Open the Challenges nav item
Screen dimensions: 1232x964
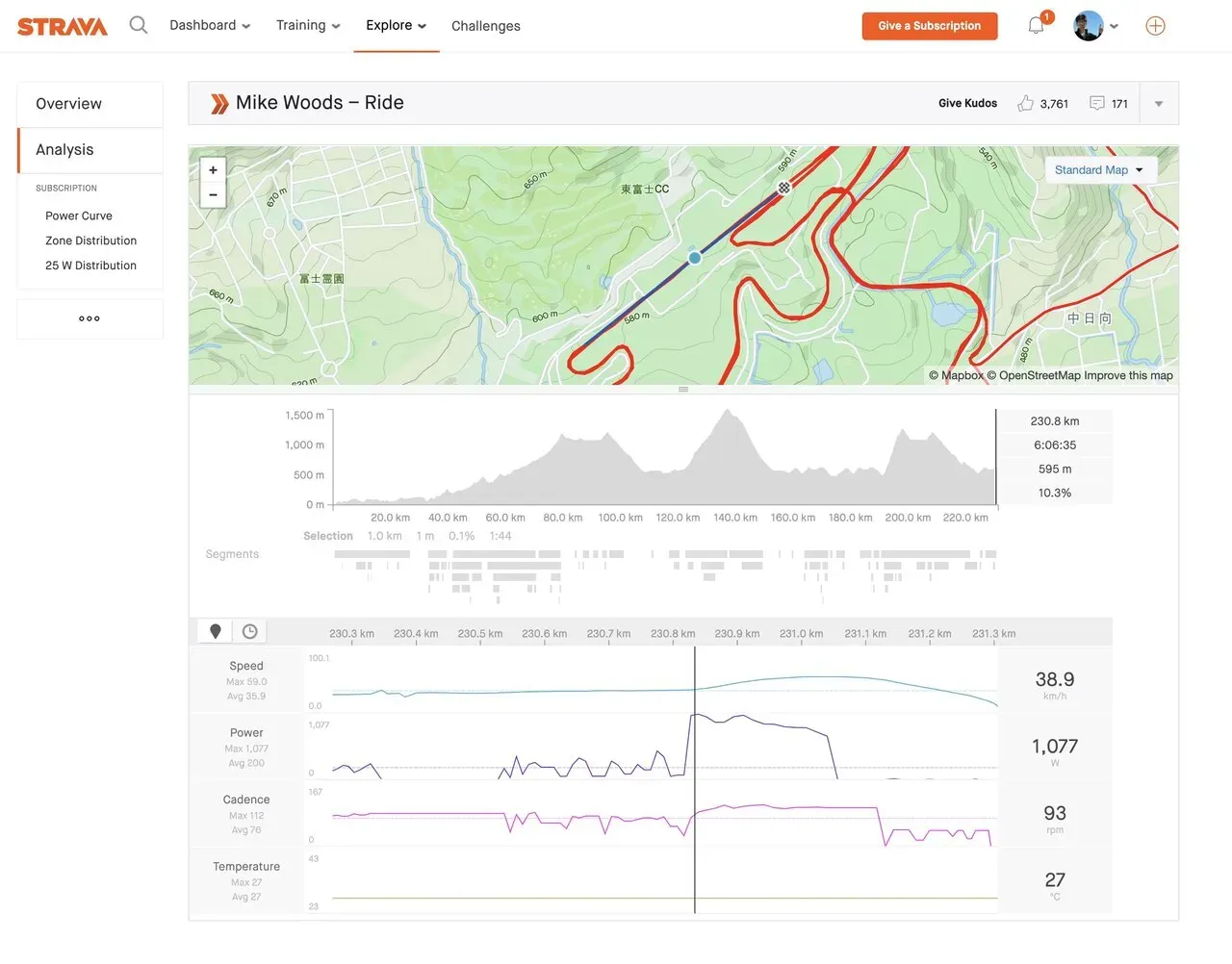click(486, 26)
